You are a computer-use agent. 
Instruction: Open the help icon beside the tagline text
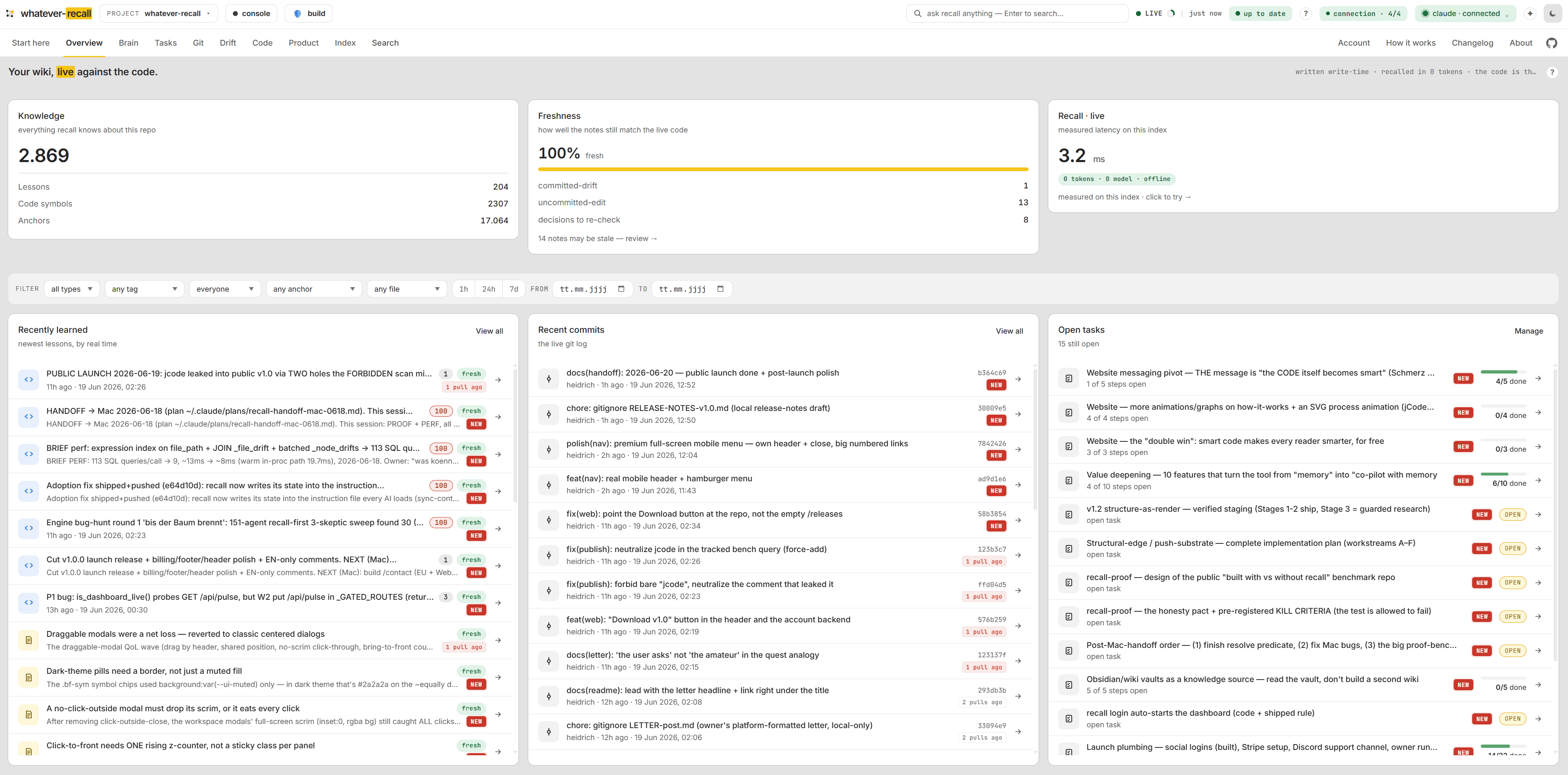(1552, 72)
